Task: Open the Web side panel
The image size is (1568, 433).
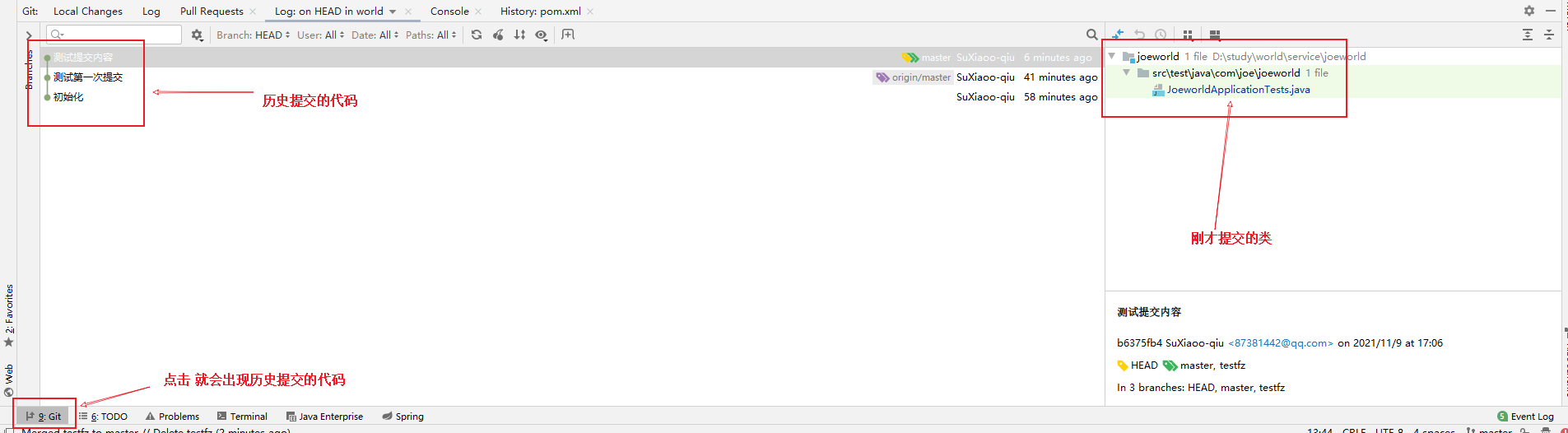Action: [9, 380]
